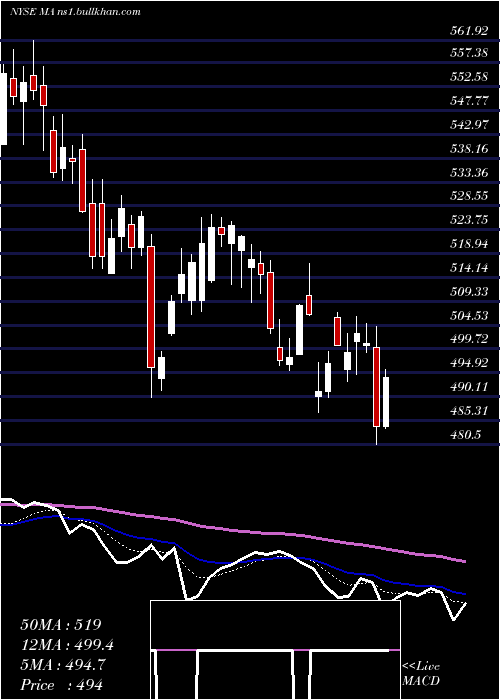Click the 50MA : 519 reading
Image resolution: width=500 pixels, height=700 pixels.
tap(61, 625)
